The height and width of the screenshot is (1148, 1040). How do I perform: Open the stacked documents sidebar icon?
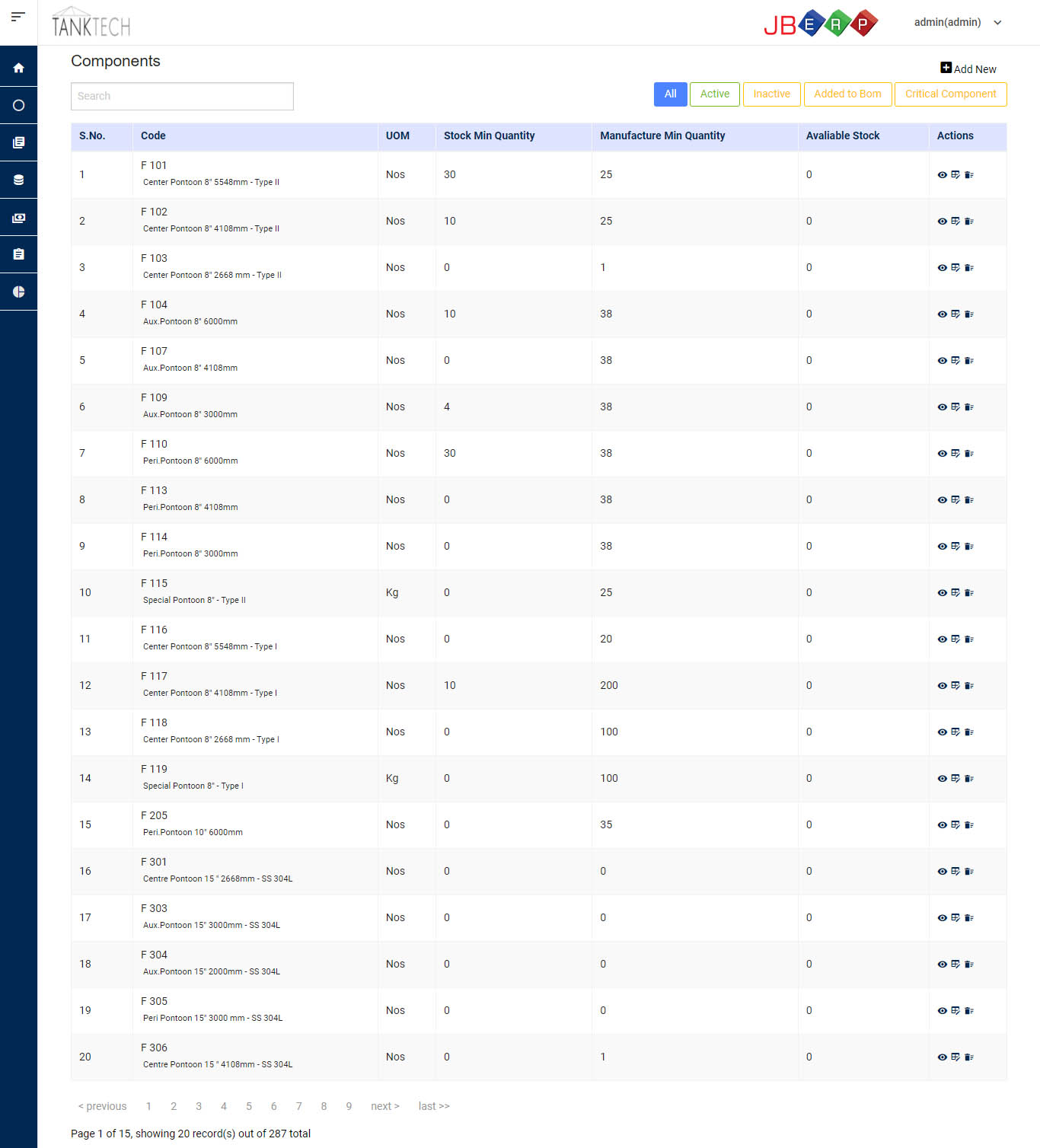point(18,142)
